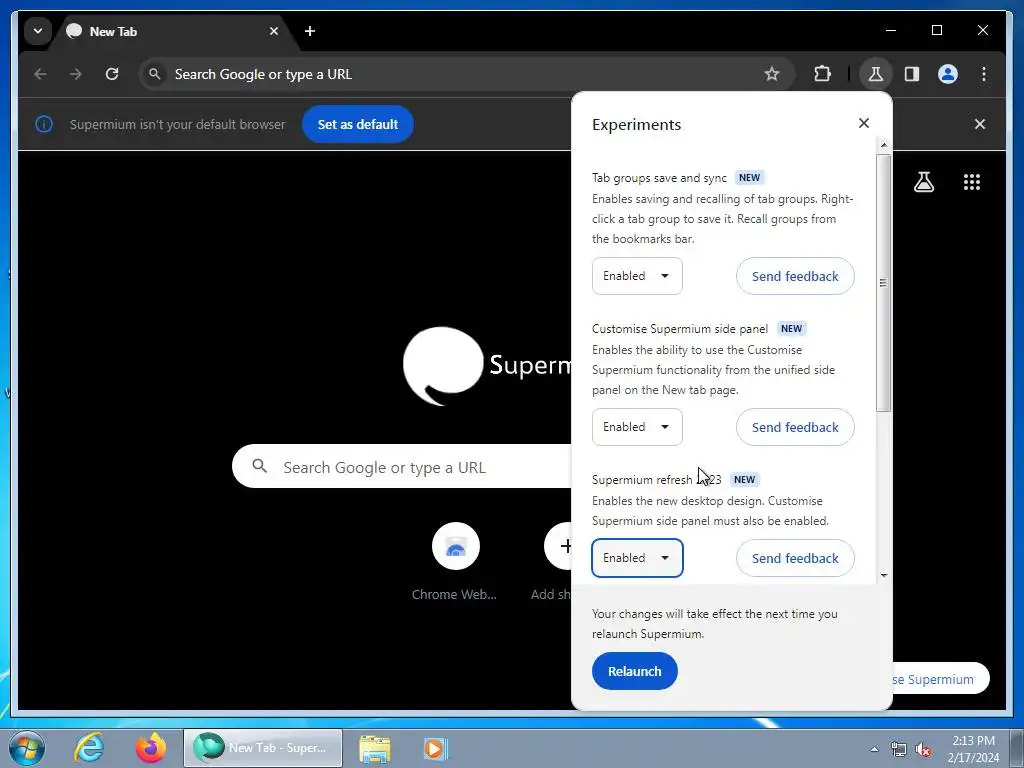Image resolution: width=1024 pixels, height=768 pixels.
Task: Click the Show desktop strip
Action: [1017, 748]
